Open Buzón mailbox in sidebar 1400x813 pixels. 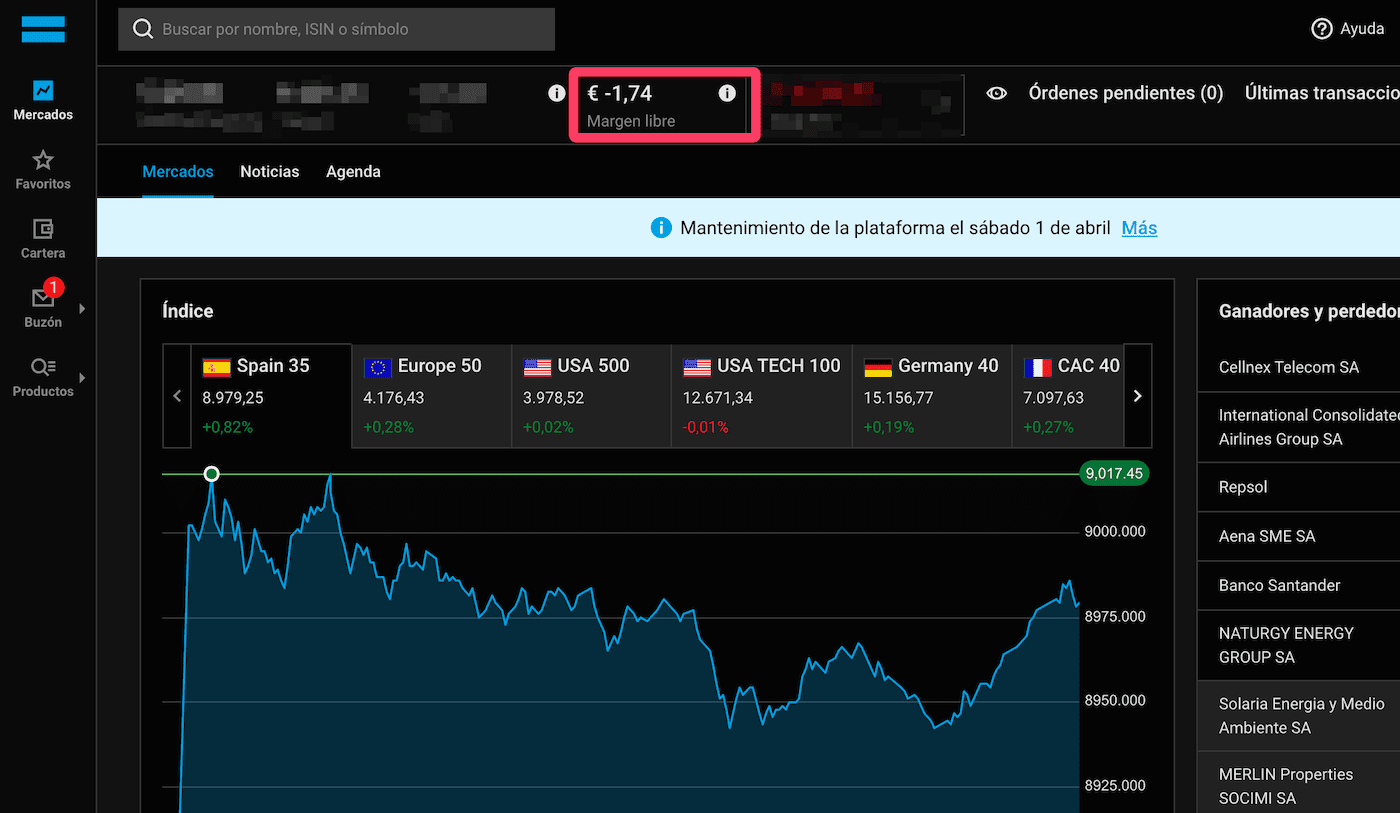43,308
